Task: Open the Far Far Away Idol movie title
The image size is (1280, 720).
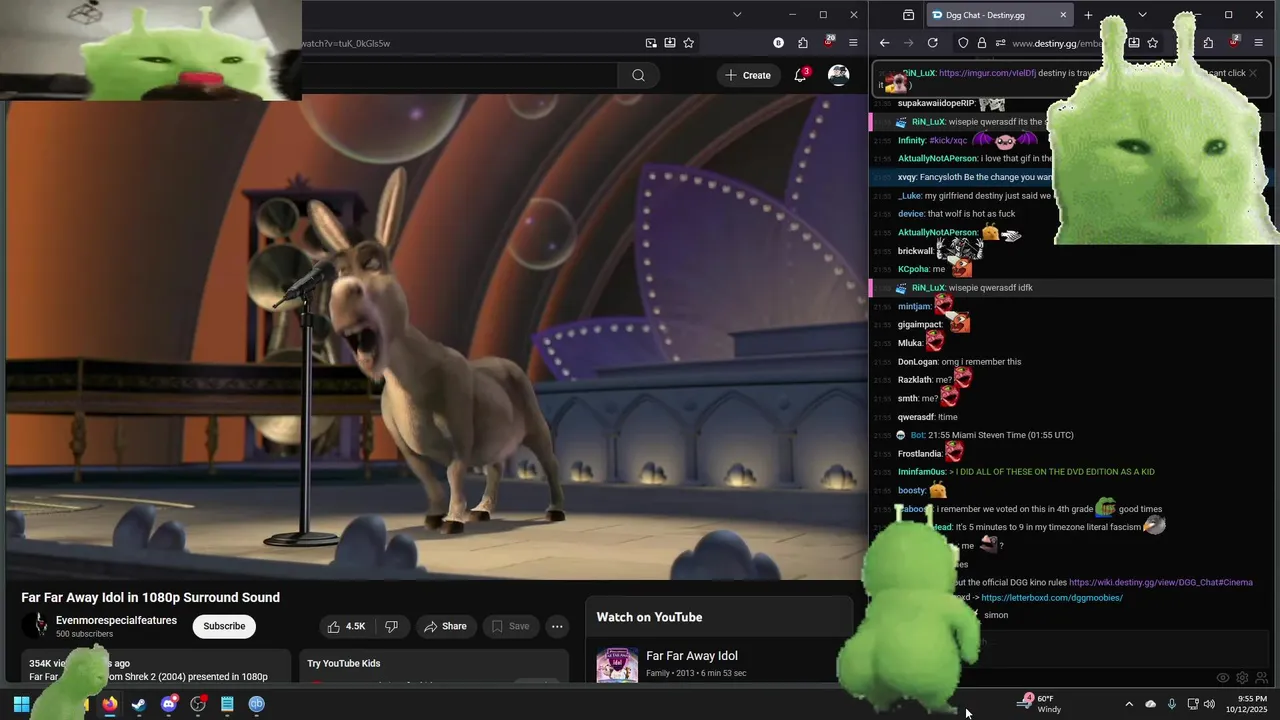Action: [x=692, y=656]
